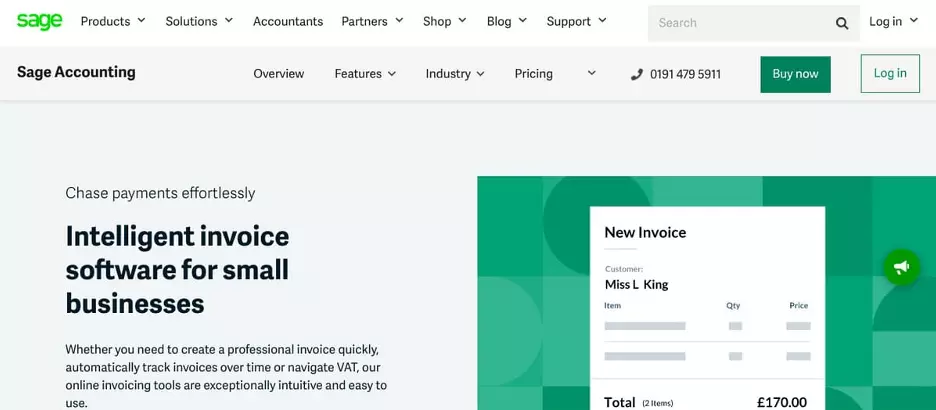
Task: Open the Pricing tab
Action: (x=534, y=74)
